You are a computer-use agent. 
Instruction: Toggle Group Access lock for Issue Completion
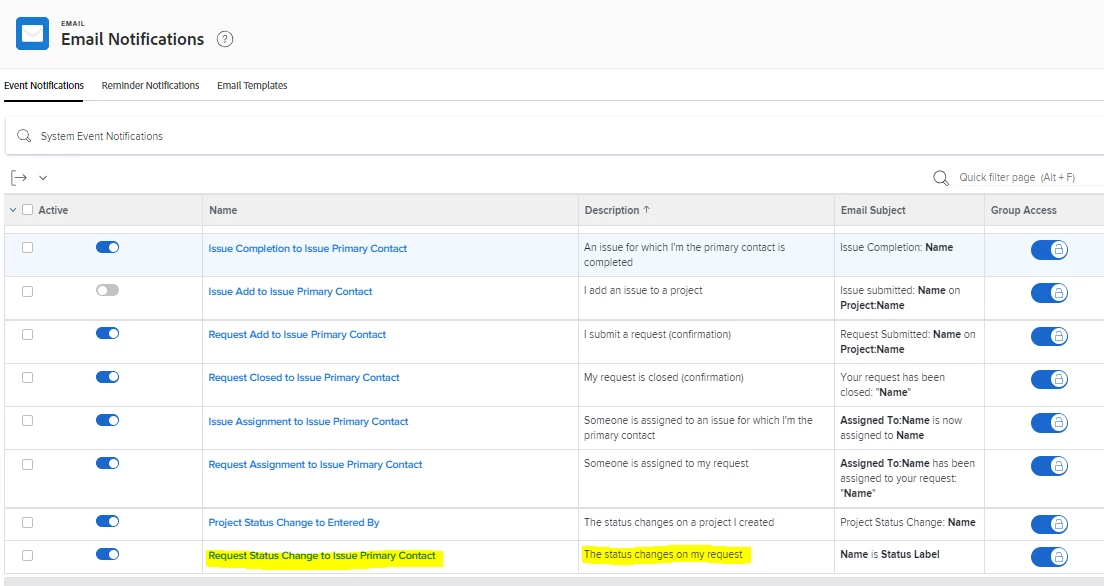(1049, 249)
